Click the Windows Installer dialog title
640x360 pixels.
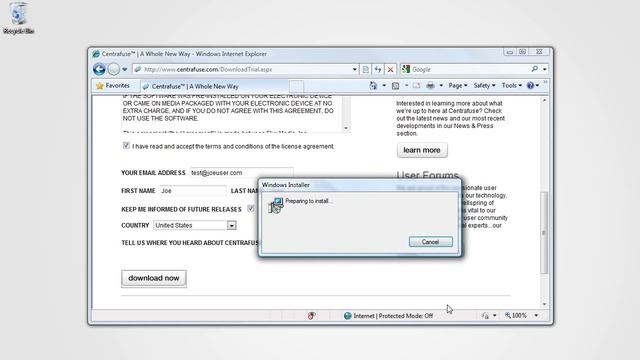click(286, 185)
